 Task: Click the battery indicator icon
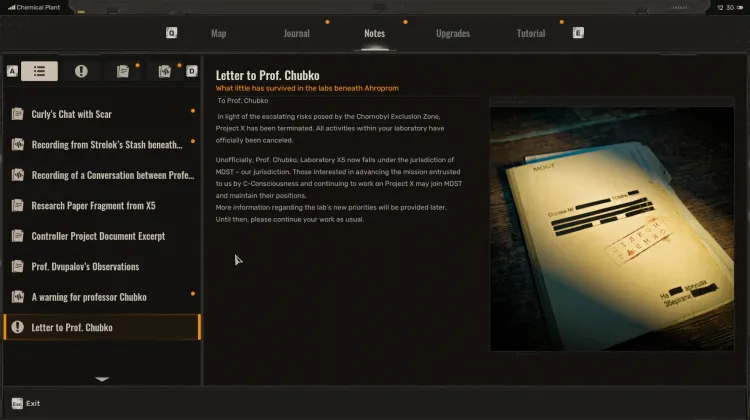click(740, 8)
